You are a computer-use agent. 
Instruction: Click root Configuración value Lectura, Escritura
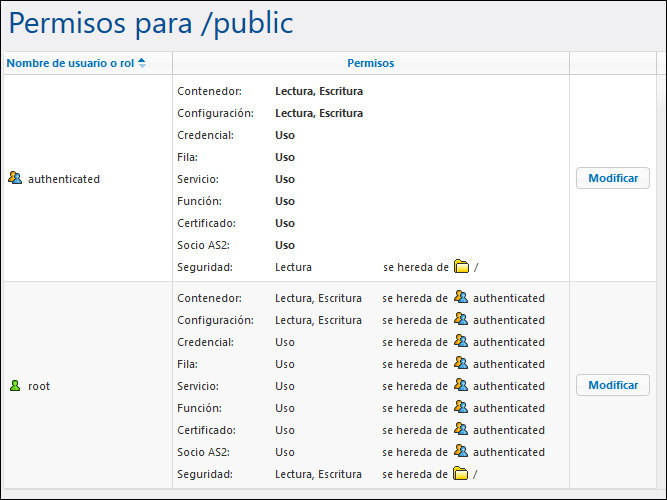tap(318, 320)
